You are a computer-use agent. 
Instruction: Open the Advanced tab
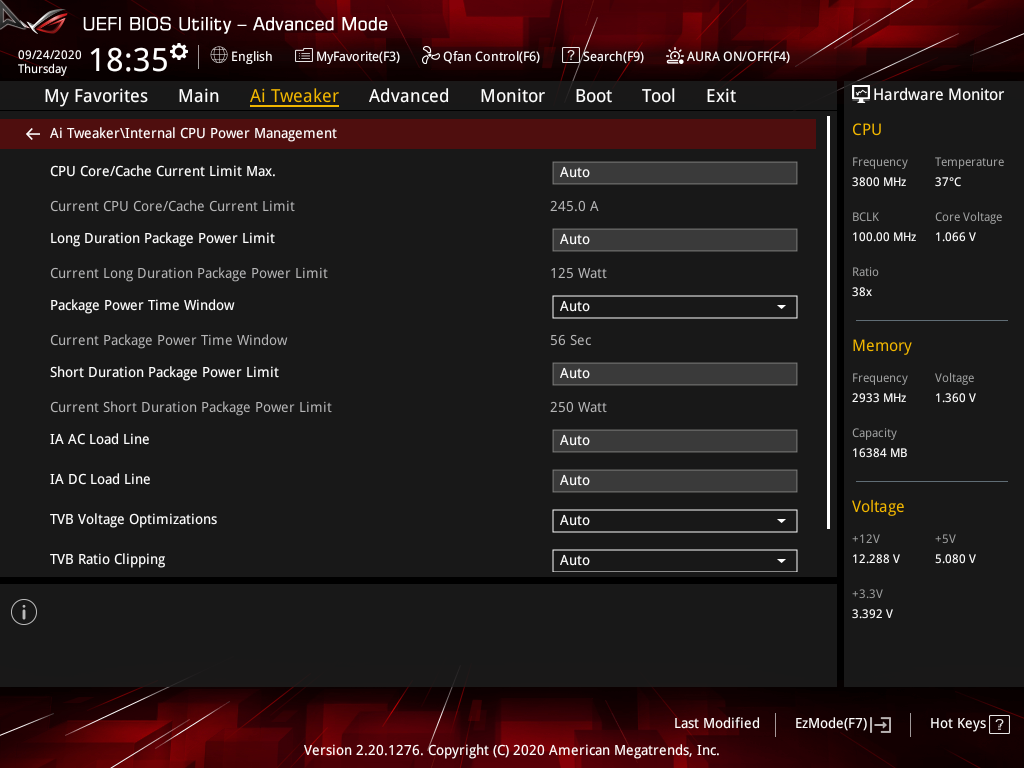click(409, 96)
